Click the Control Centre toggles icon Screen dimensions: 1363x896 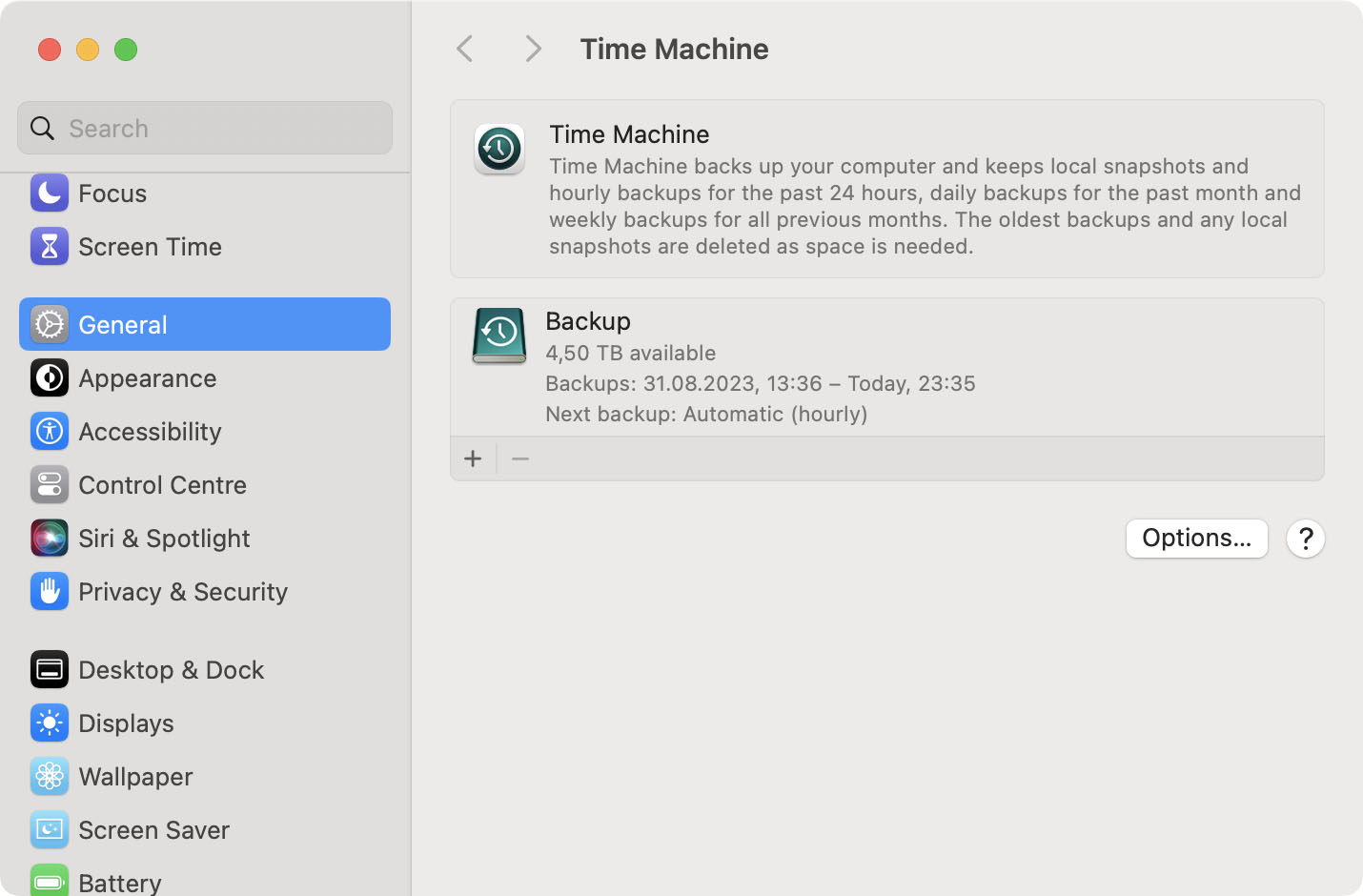point(50,485)
